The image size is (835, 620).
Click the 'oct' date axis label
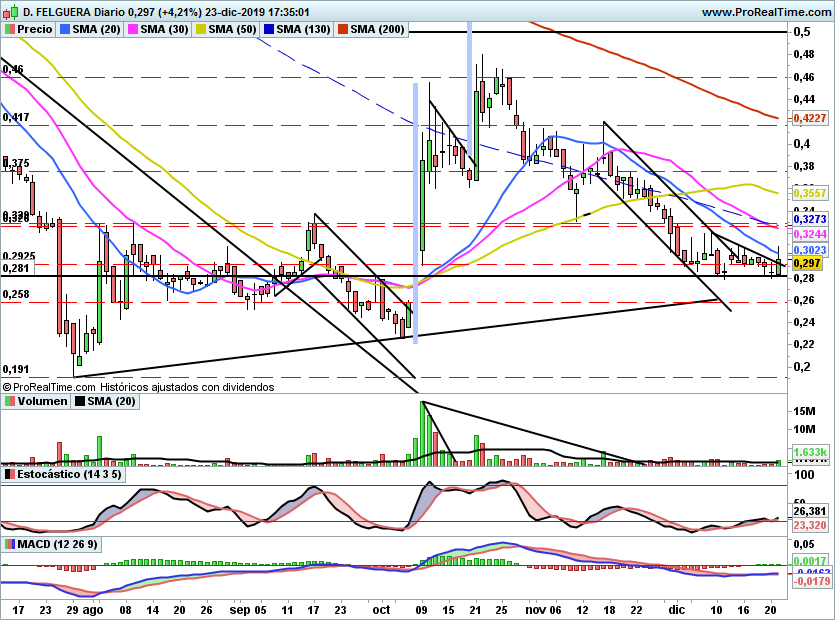click(x=381, y=608)
